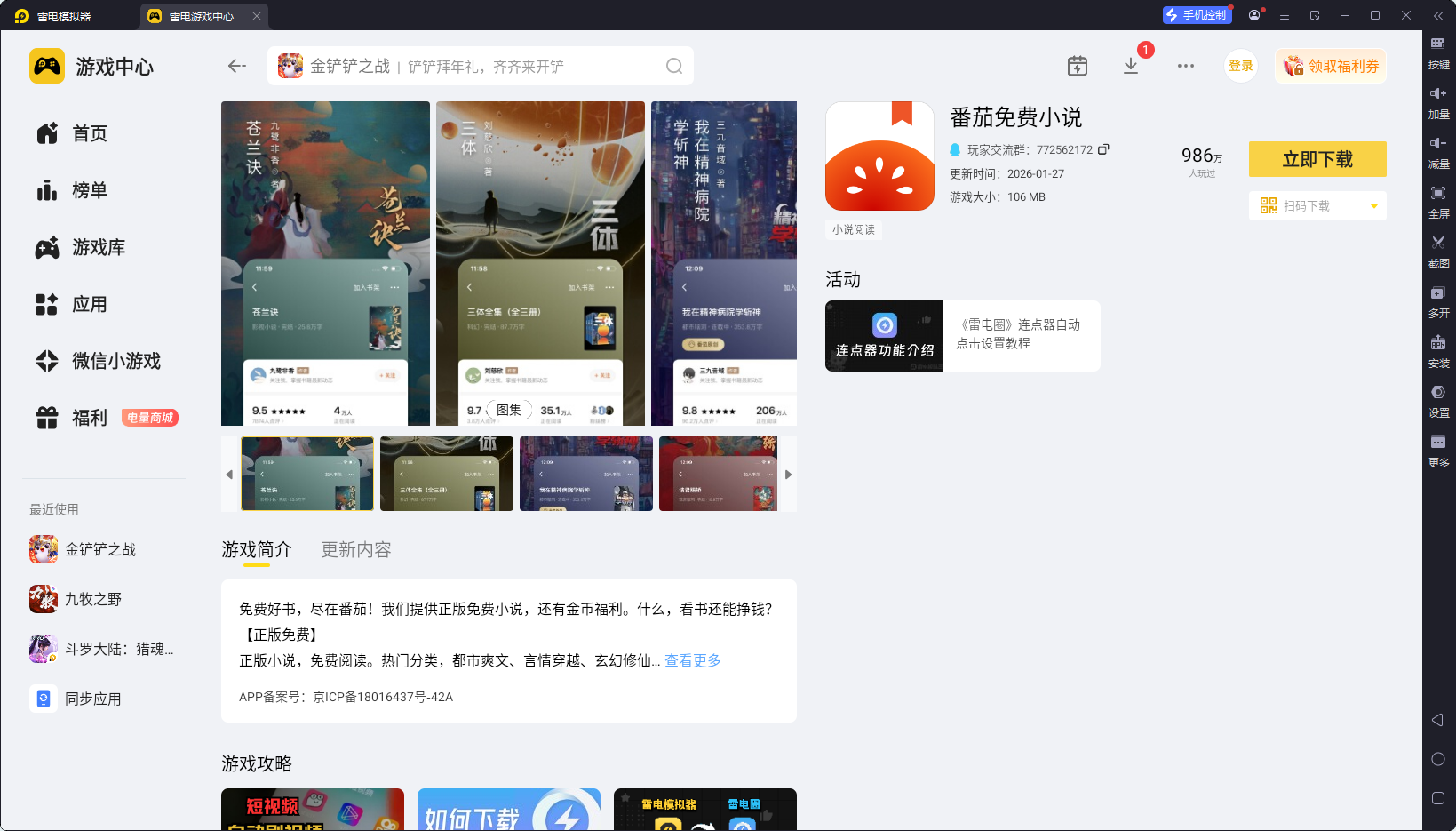
Task: Open the 图集 gallery button
Action: click(x=509, y=410)
